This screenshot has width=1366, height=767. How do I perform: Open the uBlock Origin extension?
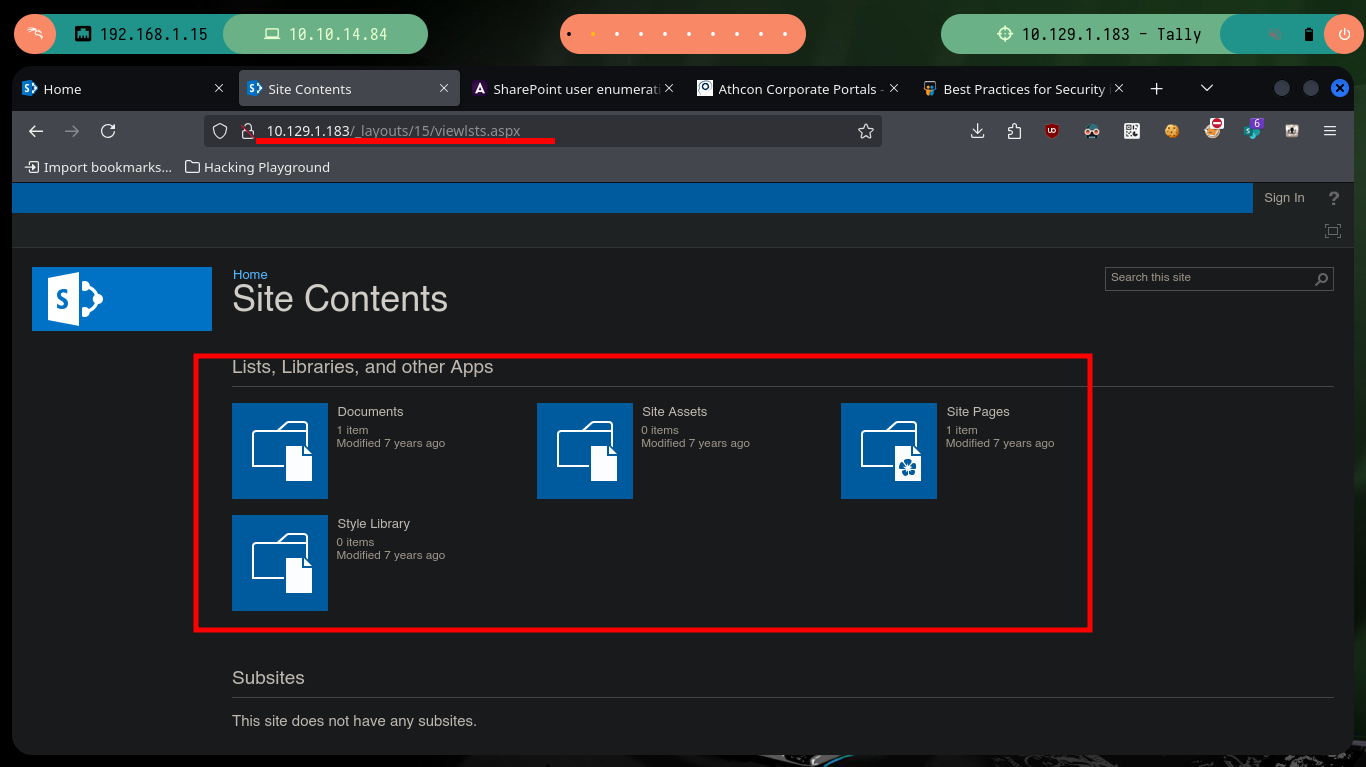pyautogui.click(x=1052, y=131)
